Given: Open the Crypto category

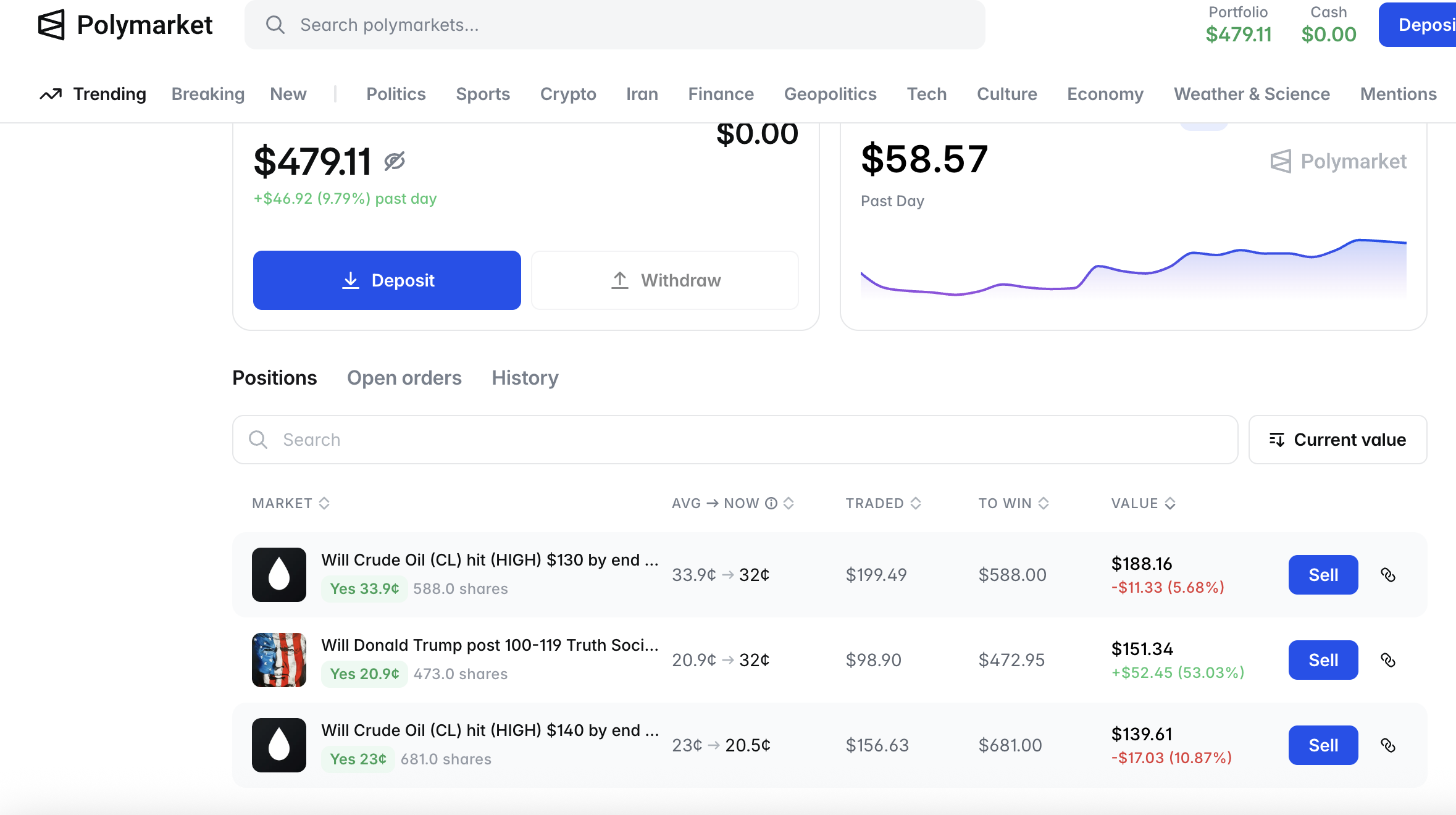Looking at the screenshot, I should point(568,94).
